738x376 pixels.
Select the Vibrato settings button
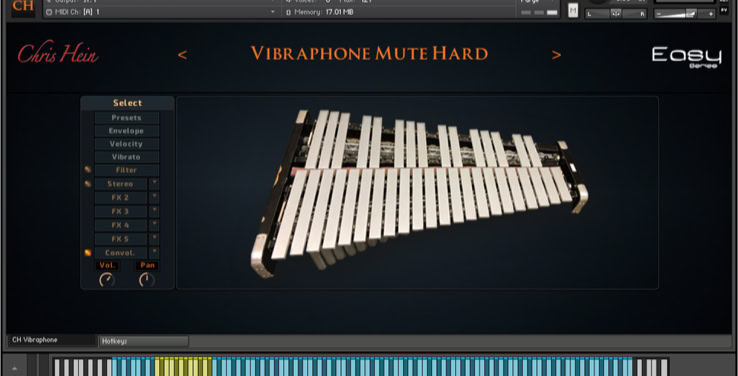point(127,157)
